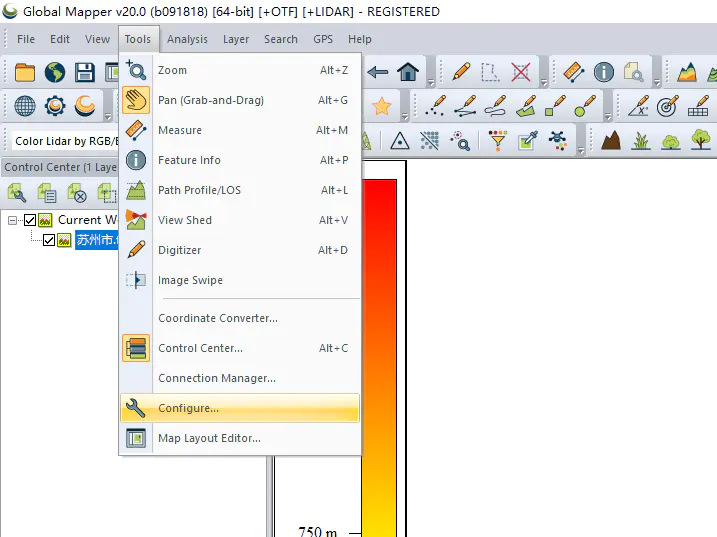Image resolution: width=717 pixels, height=537 pixels.
Task: Open the Color Lidar by RGB dropdown
Action: [66, 141]
